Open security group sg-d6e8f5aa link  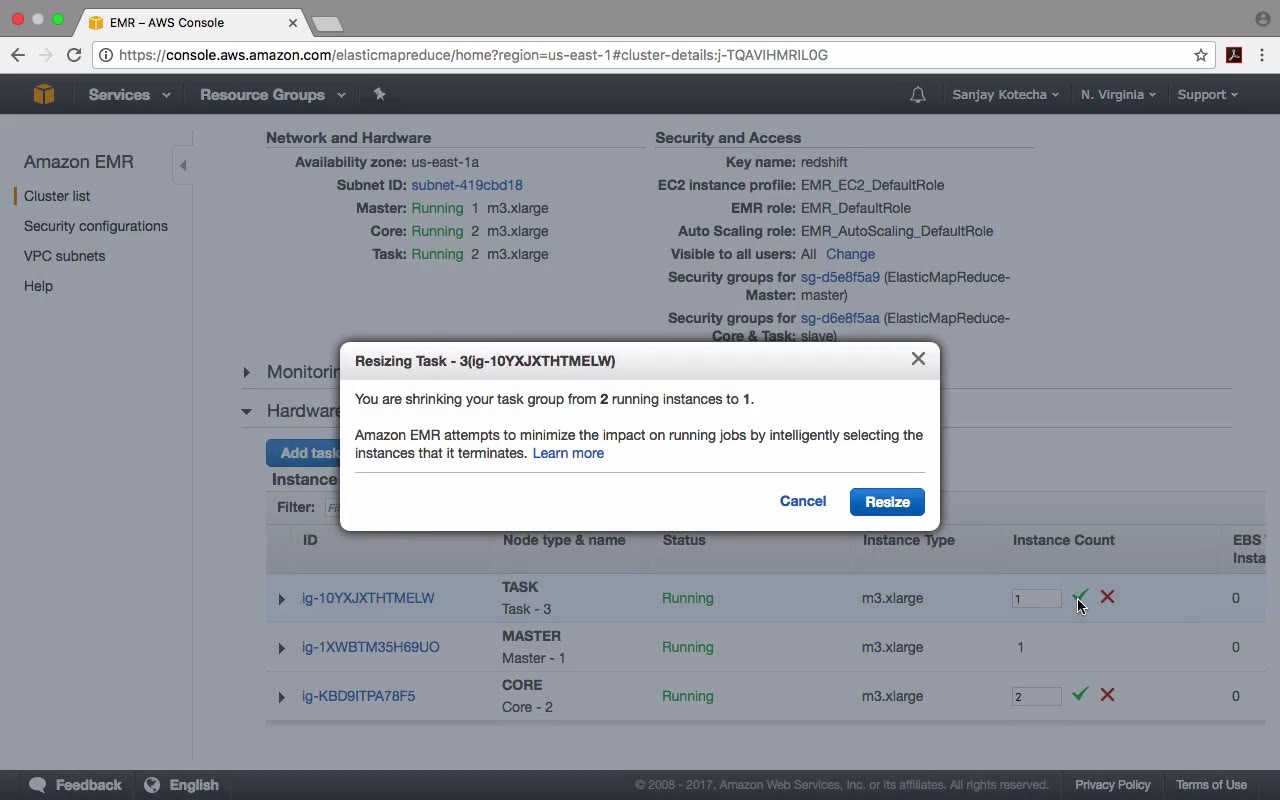(840, 318)
